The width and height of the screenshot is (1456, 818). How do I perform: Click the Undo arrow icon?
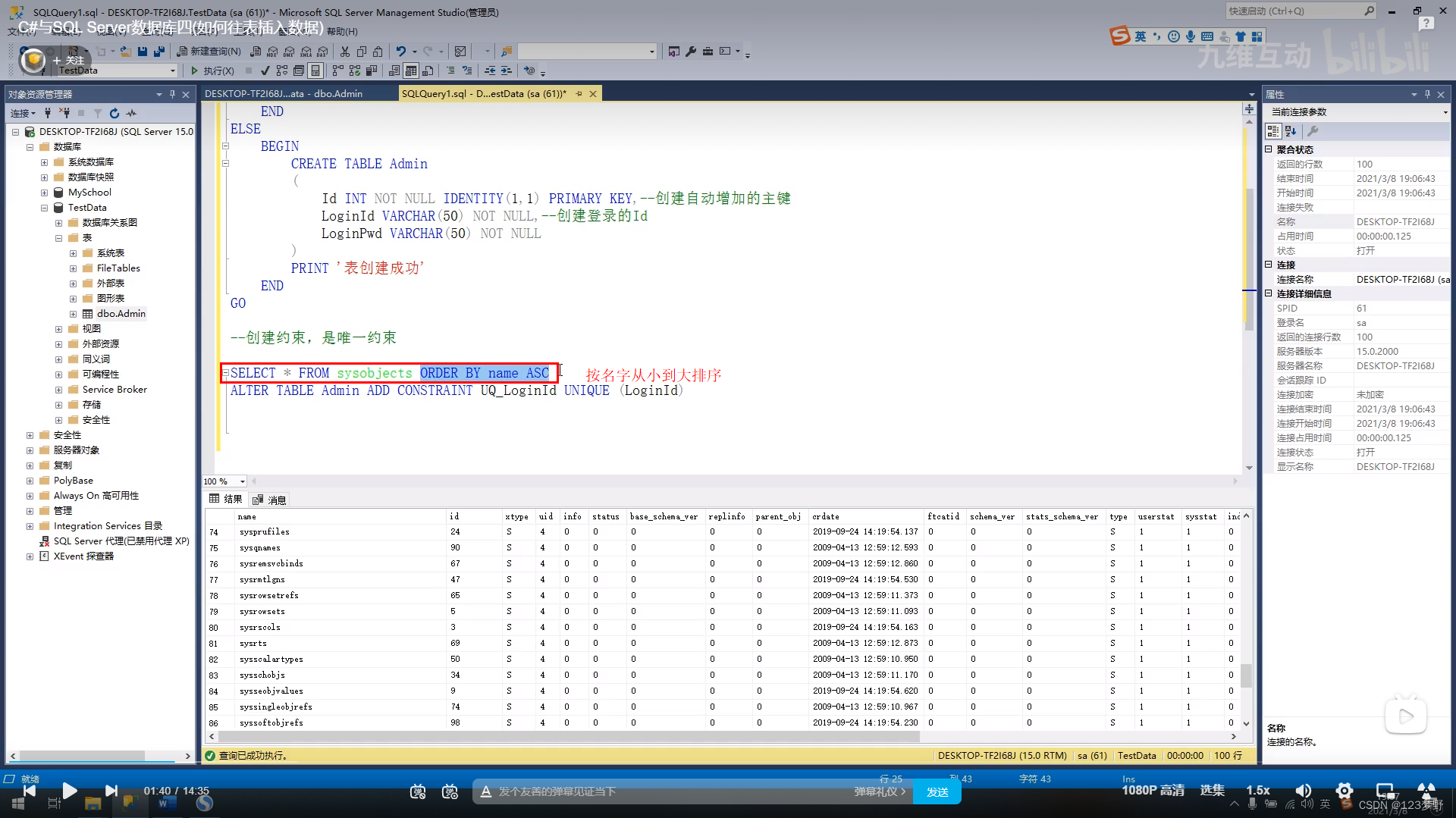[x=401, y=52]
